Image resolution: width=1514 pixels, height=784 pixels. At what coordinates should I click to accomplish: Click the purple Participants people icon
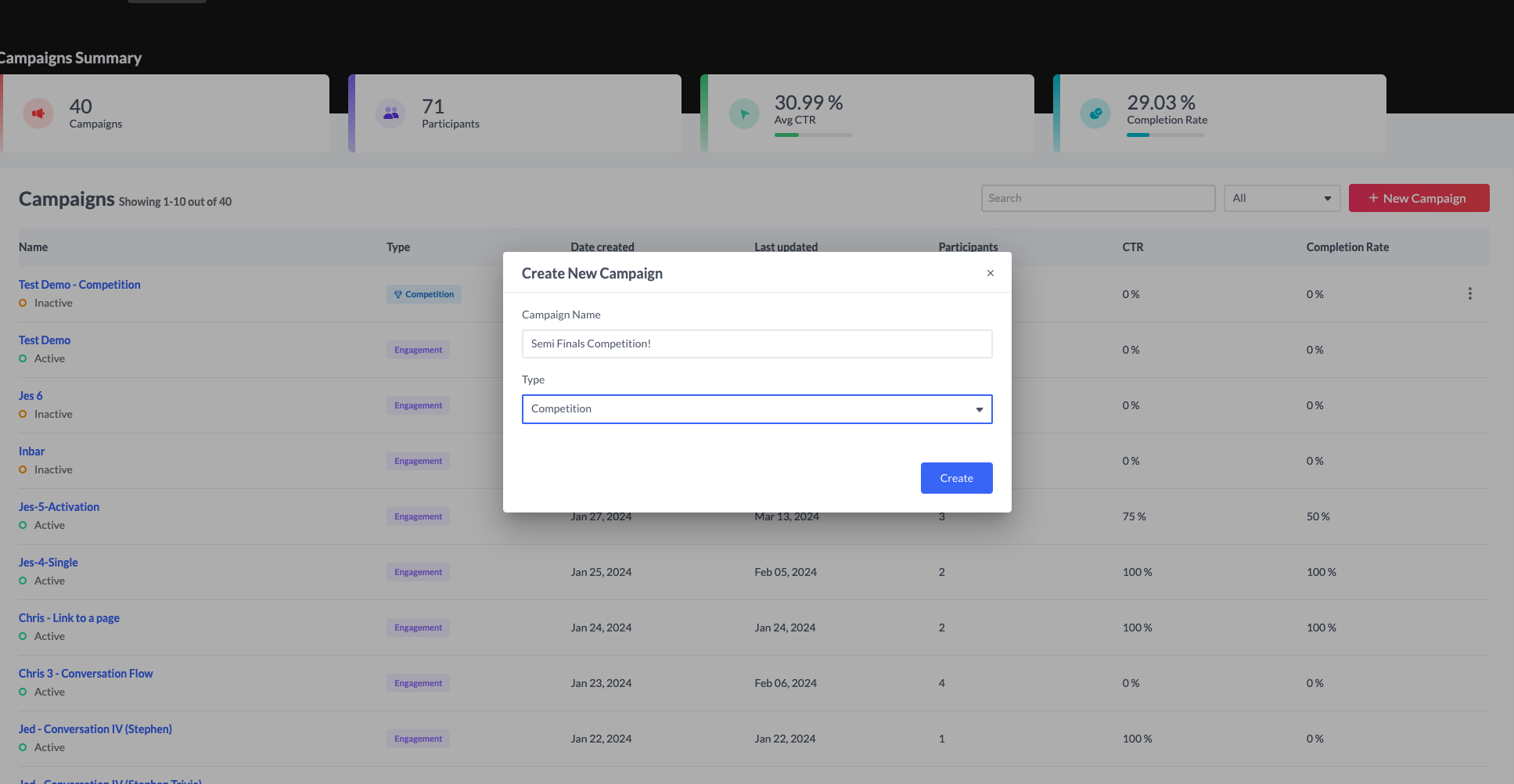coord(390,113)
